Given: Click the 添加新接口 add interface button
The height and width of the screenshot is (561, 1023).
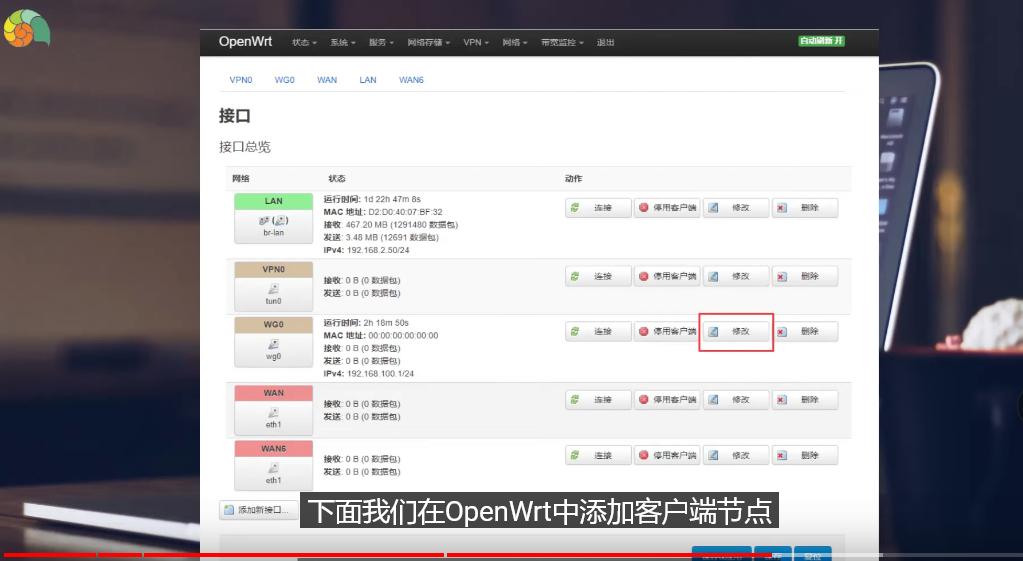Looking at the screenshot, I should (258, 510).
